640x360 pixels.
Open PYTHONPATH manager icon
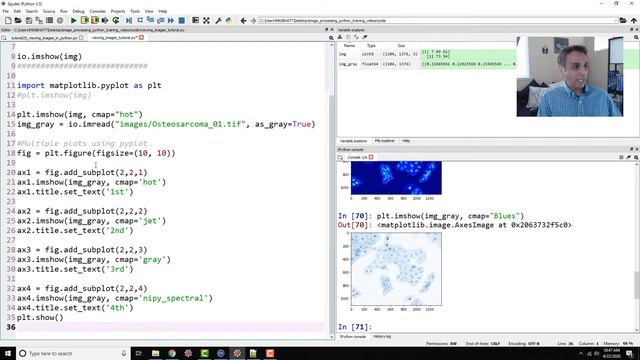[x=229, y=20]
